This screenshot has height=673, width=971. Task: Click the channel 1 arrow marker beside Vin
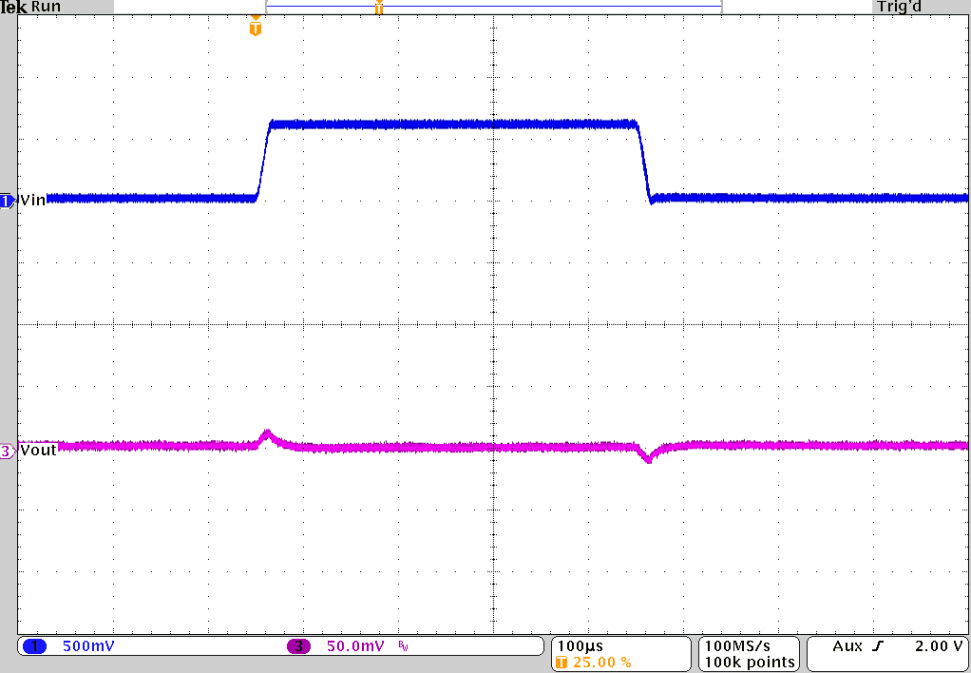(x=7, y=201)
